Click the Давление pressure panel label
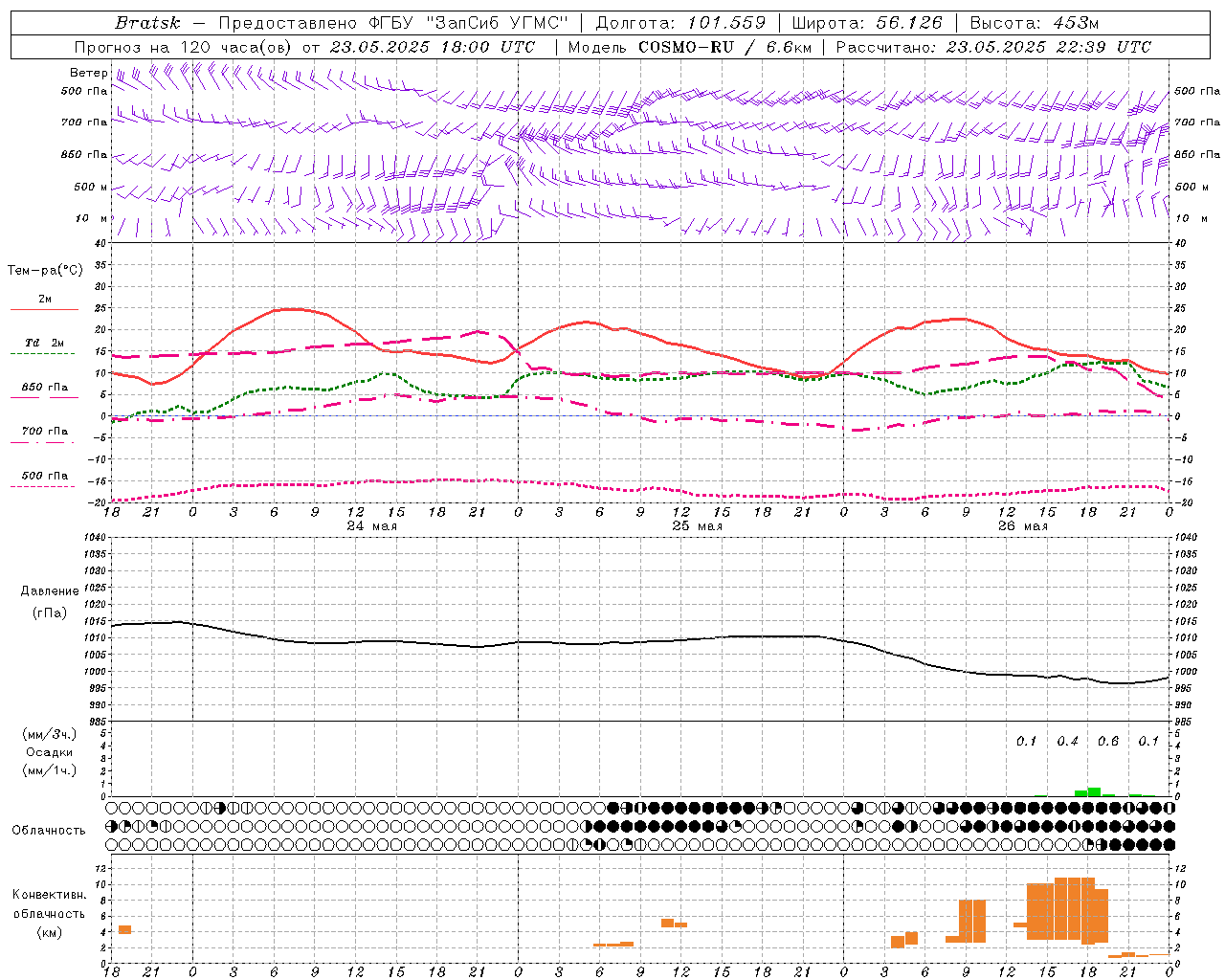1225x980 pixels. [50, 591]
